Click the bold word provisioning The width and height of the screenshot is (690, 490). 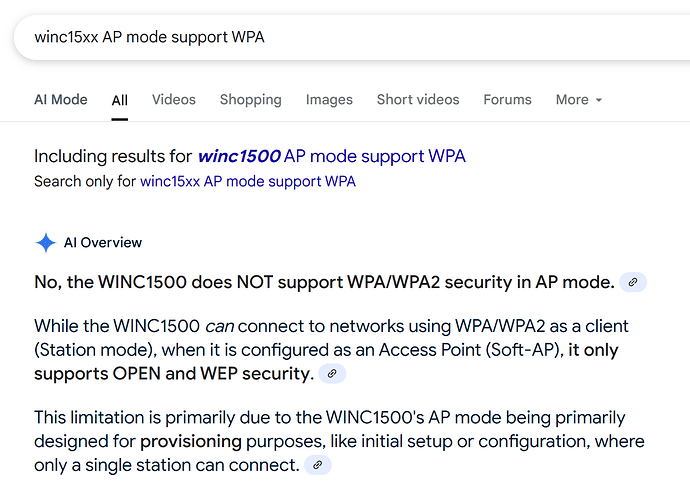191,441
